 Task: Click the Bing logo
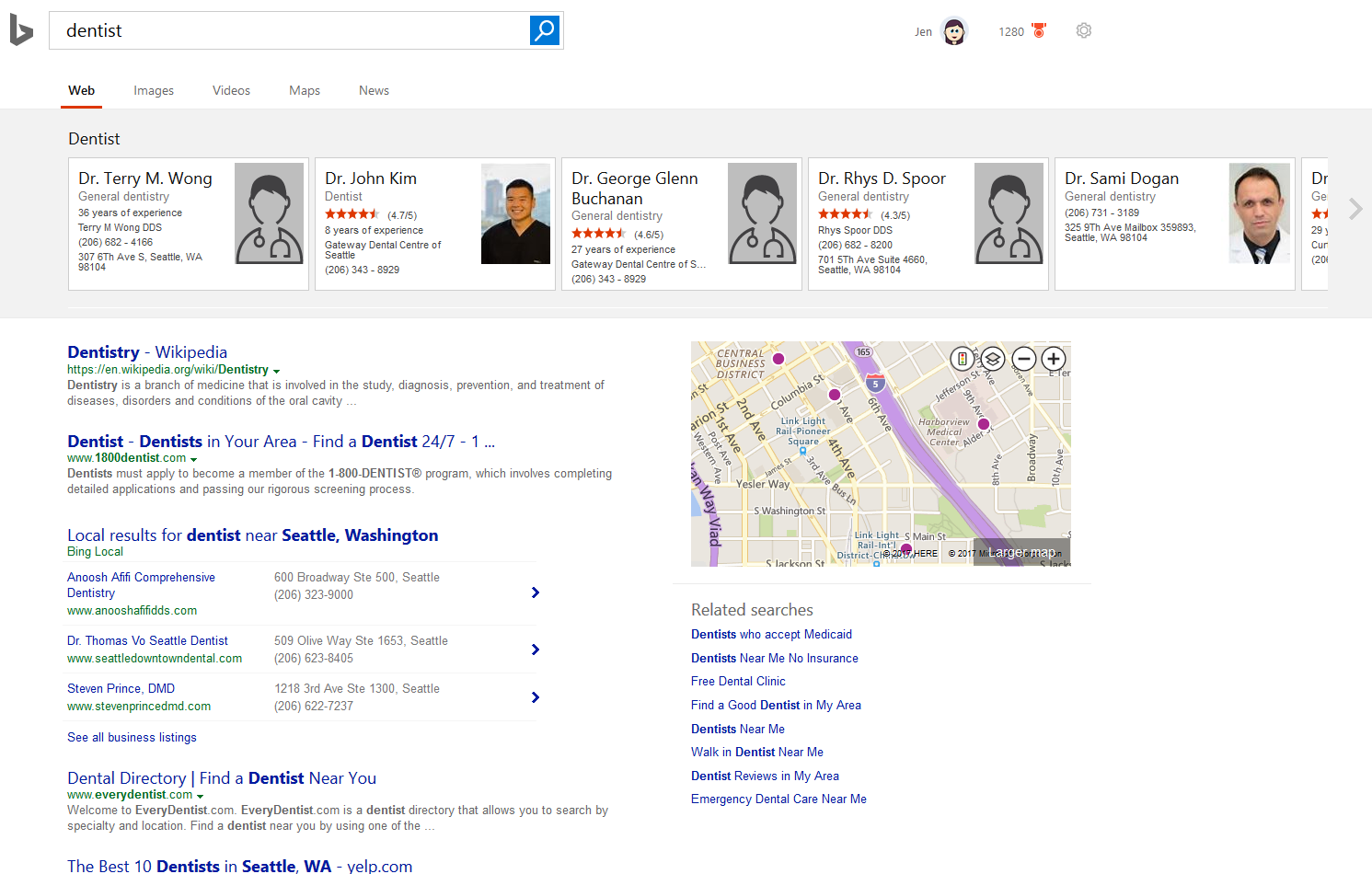21,30
